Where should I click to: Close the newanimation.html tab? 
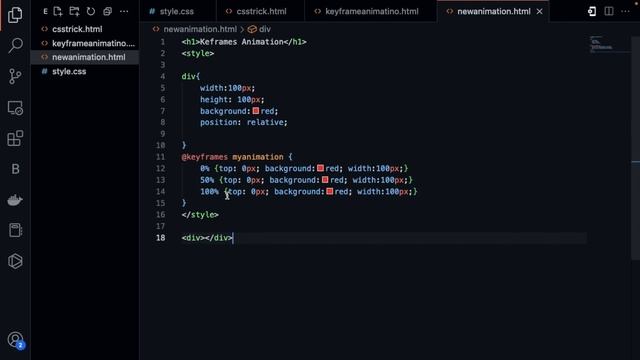(x=540, y=11)
